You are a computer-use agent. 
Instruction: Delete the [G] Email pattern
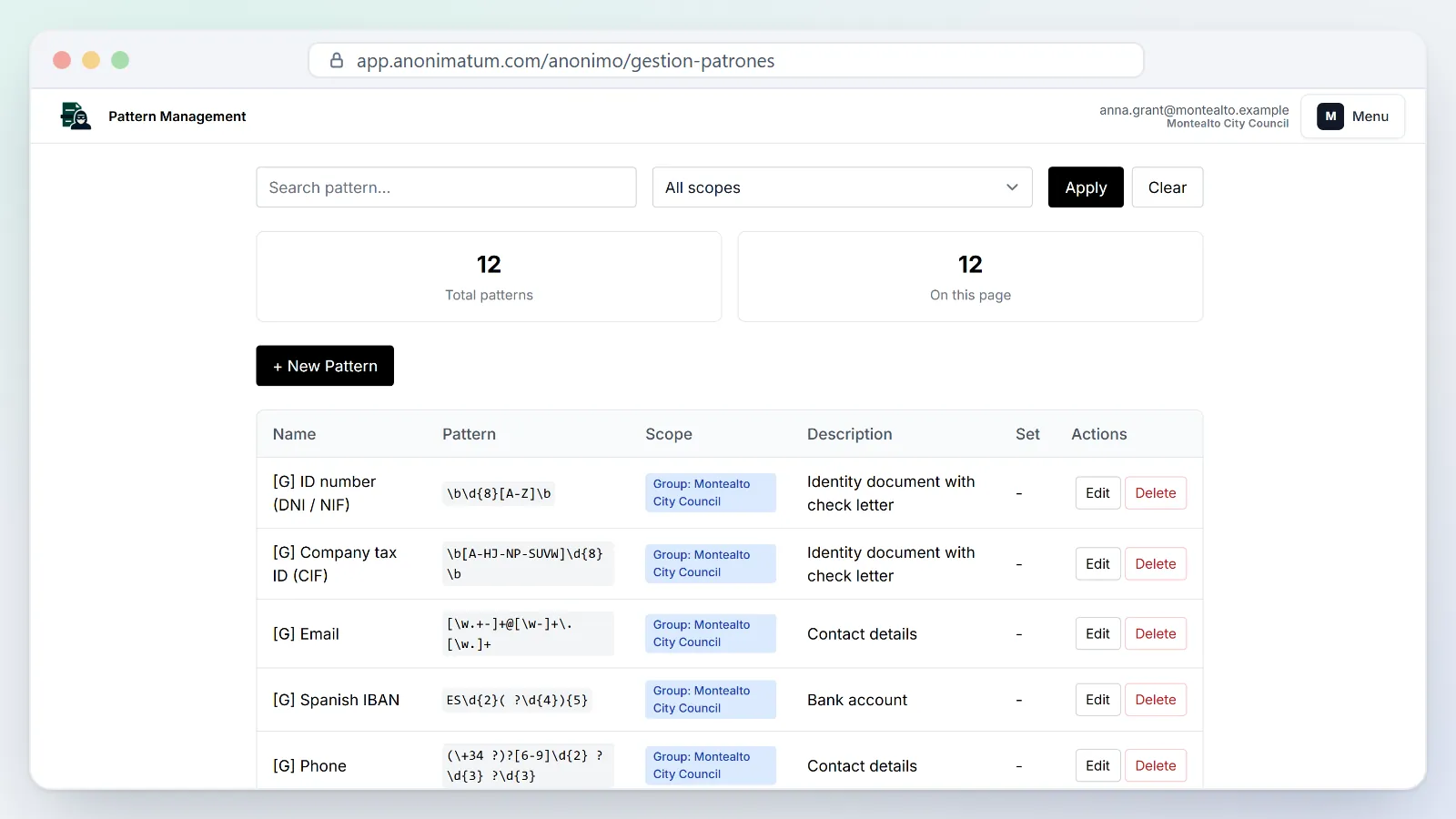(x=1156, y=634)
